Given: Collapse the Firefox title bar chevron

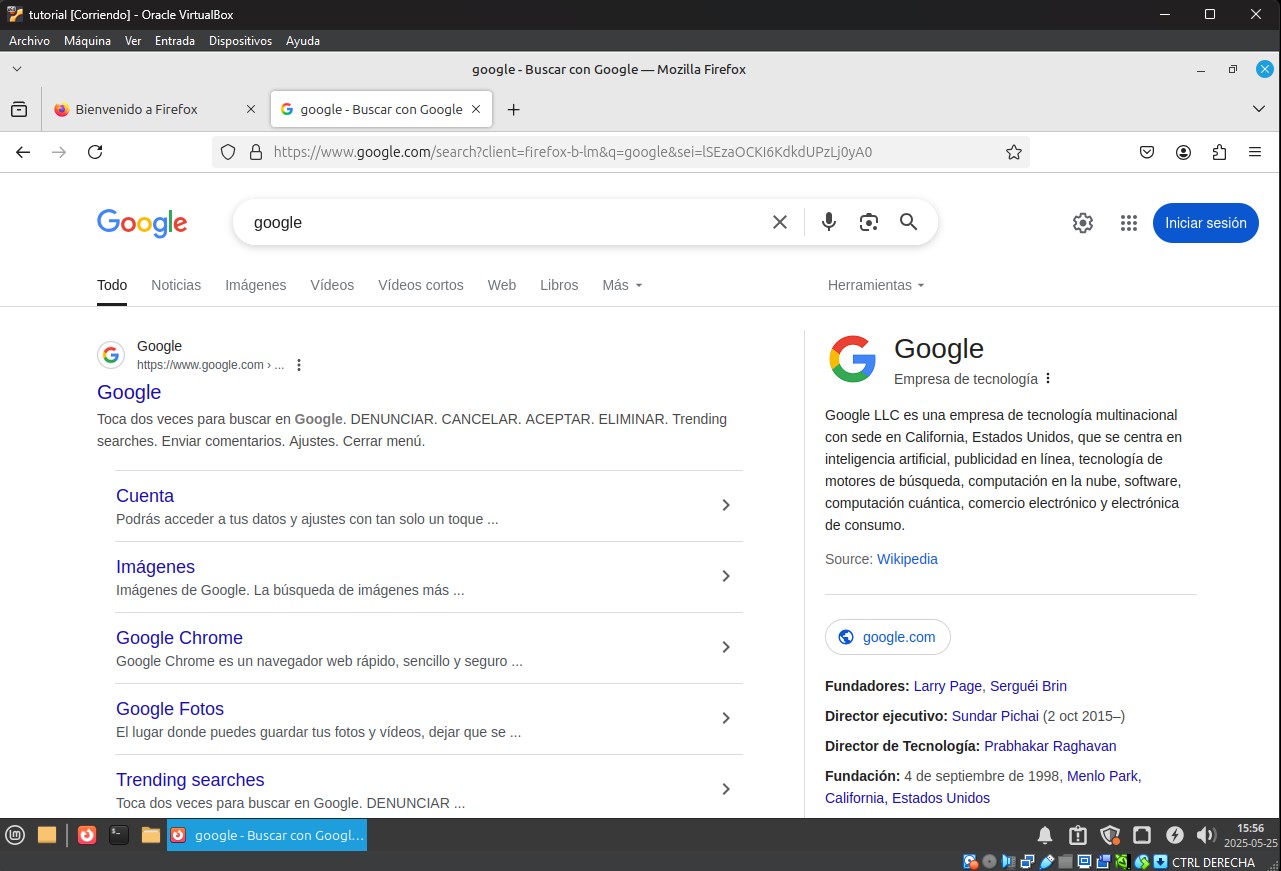Looking at the screenshot, I should coord(16,69).
